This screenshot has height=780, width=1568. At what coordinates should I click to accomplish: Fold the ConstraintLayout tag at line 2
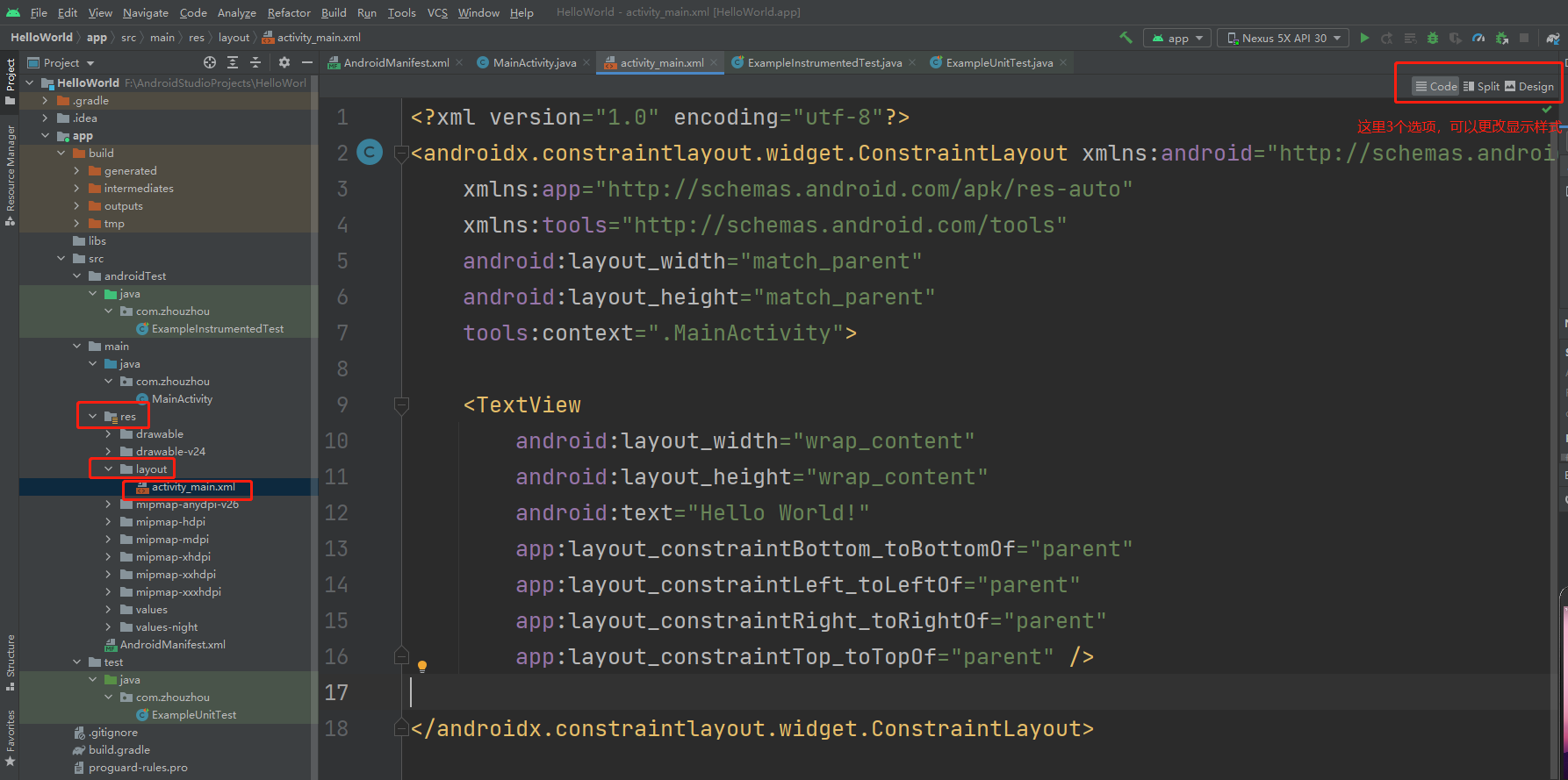click(401, 154)
